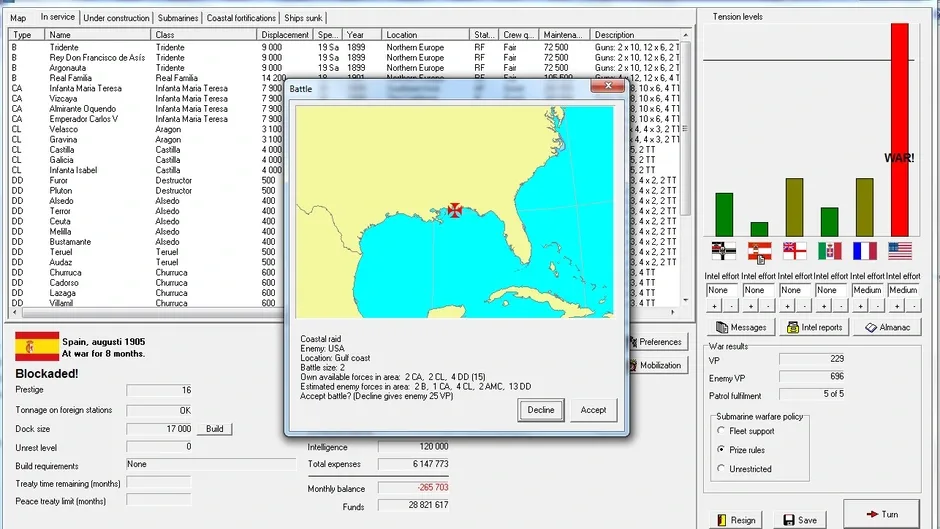
Task: Click the Build button for dock size
Action: pos(215,429)
